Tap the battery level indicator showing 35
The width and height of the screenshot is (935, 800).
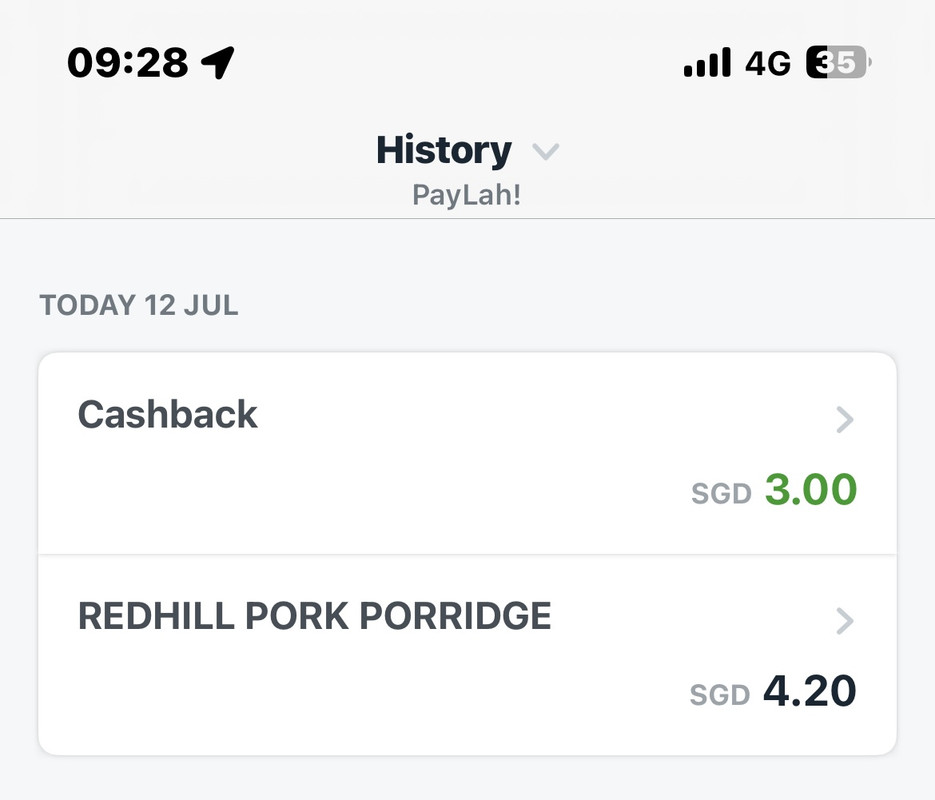838,62
